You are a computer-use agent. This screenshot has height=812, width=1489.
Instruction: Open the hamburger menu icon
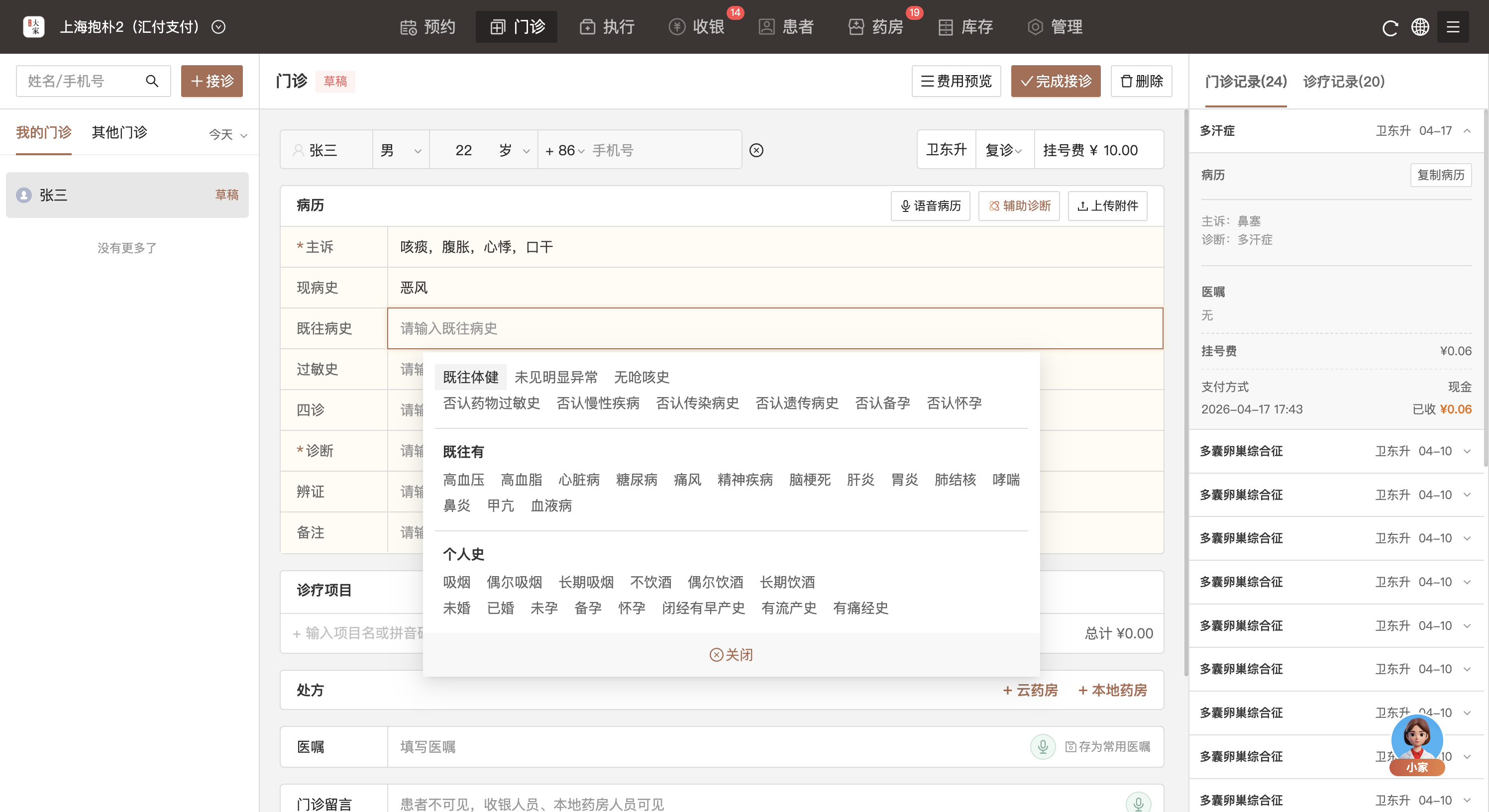(x=1453, y=27)
